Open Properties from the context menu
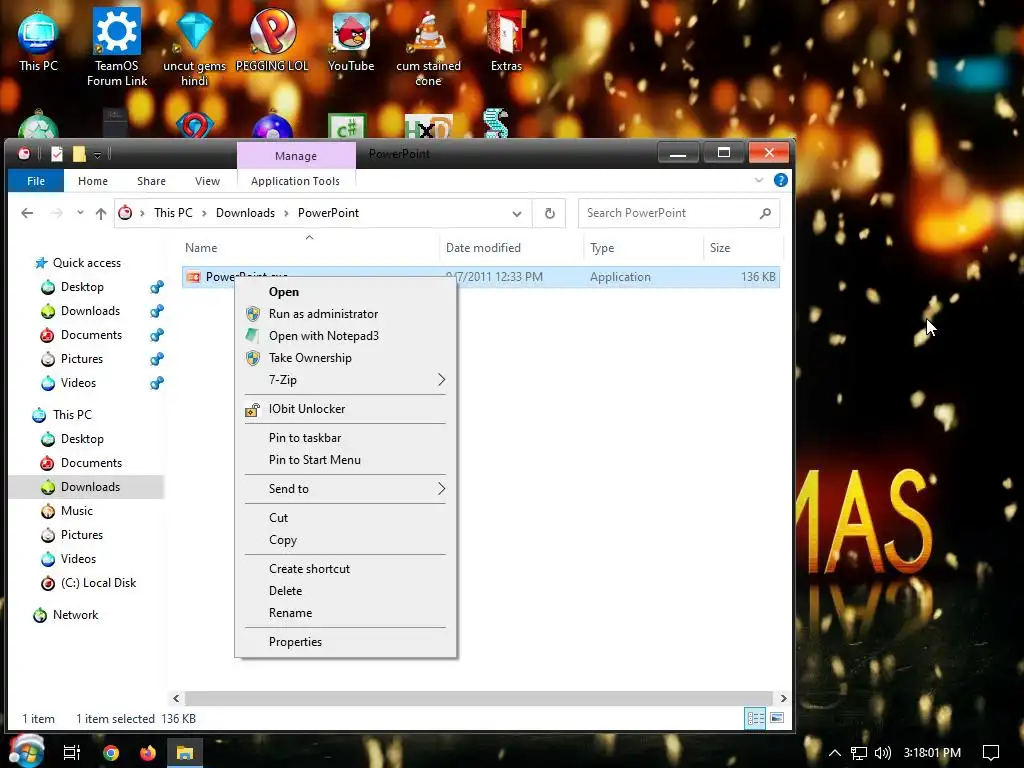This screenshot has height=768, width=1024. (x=345, y=642)
